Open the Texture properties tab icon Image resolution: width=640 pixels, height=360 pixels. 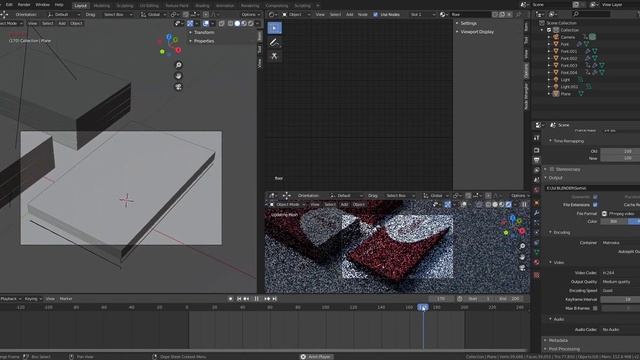(536, 276)
